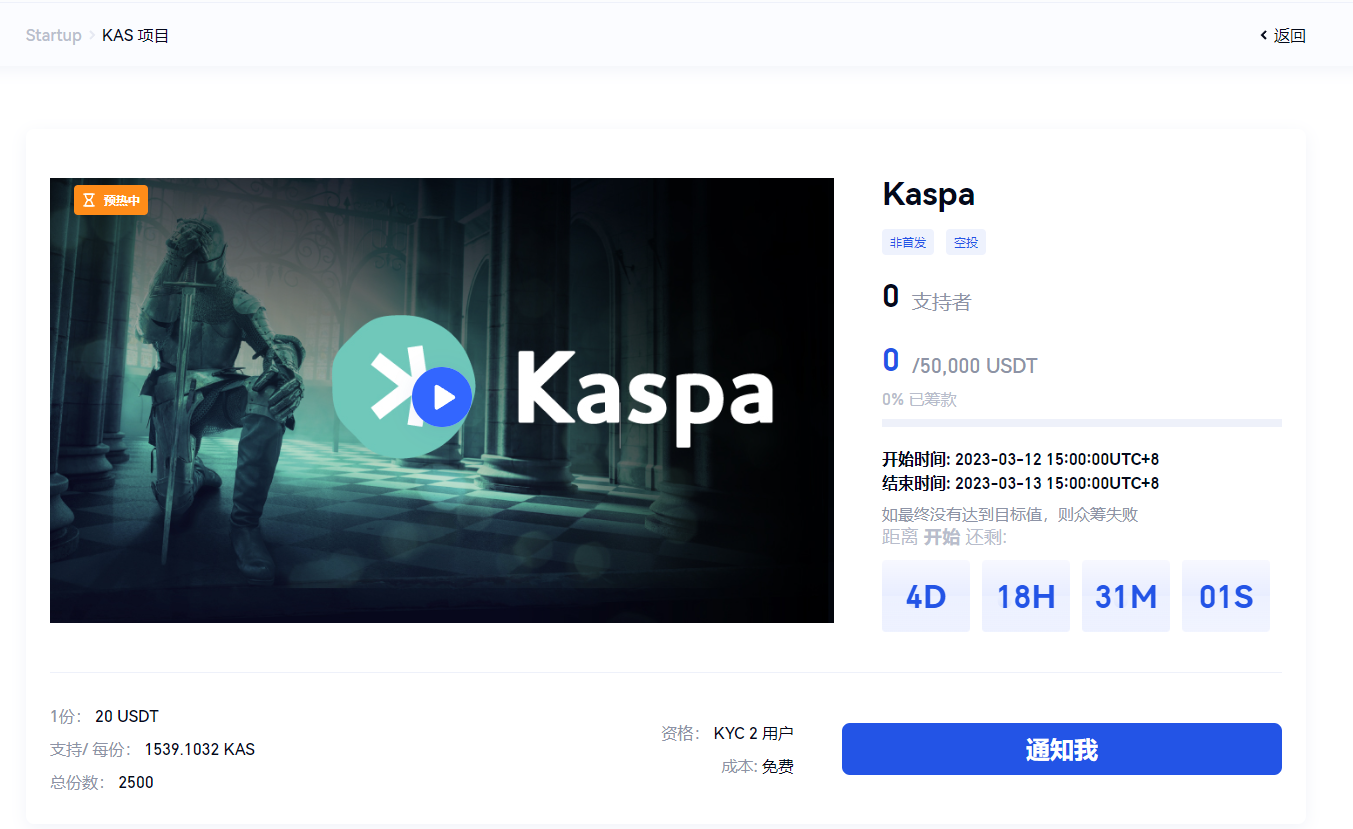The width and height of the screenshot is (1353, 829).
Task: Click the 空投 airdrop tag
Action: [966, 242]
